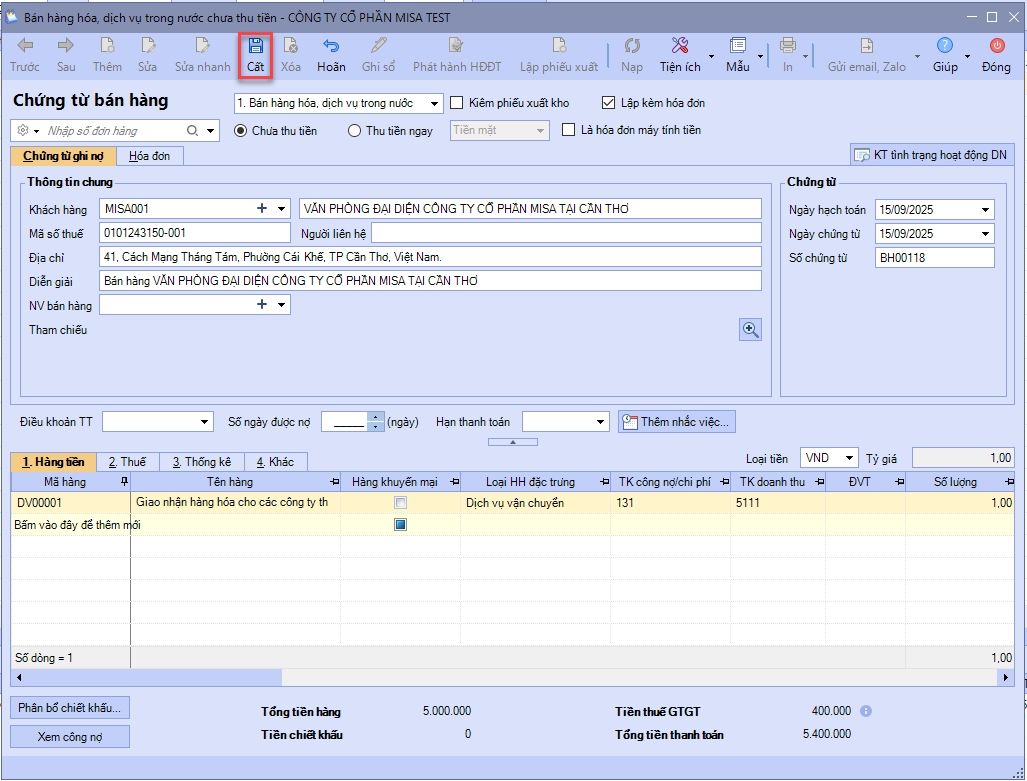Click the plus icon beside Khách hàng field
Image resolution: width=1027 pixels, height=781 pixels.
click(262, 209)
